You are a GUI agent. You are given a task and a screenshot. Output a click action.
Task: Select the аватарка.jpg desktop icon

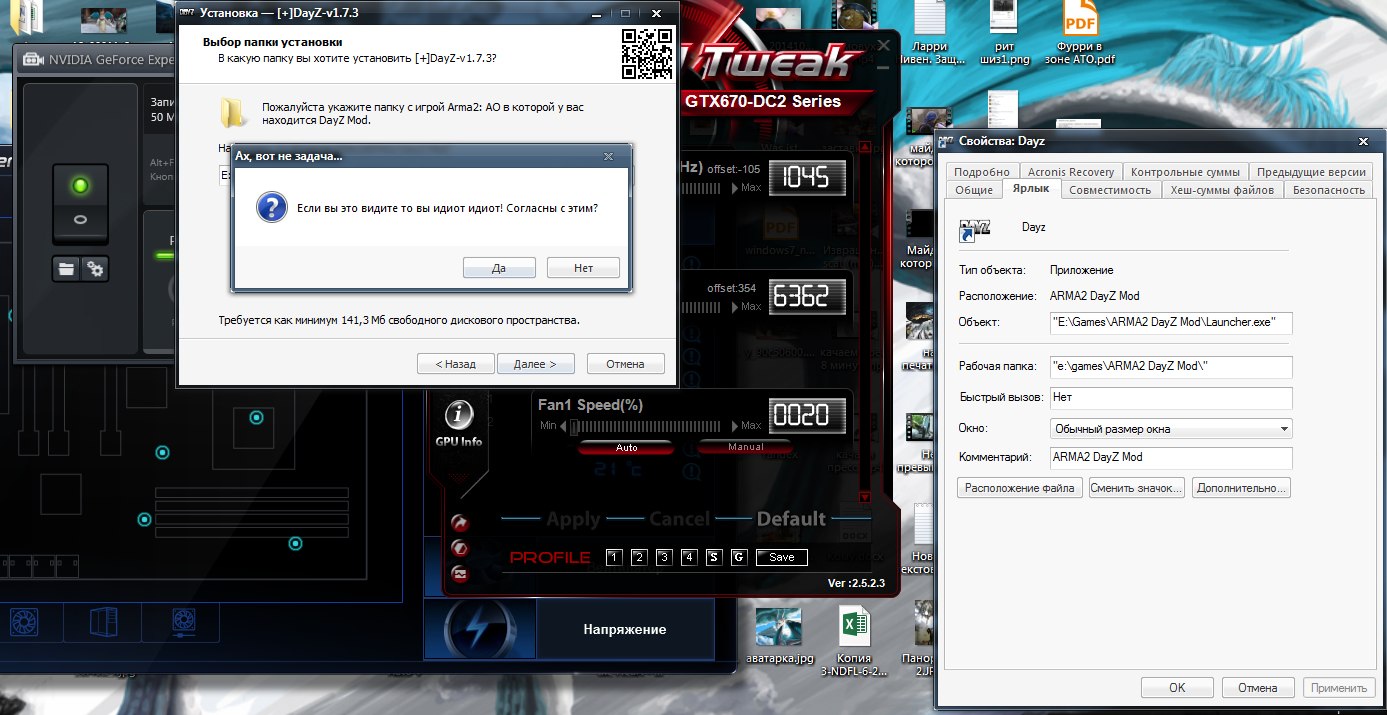779,636
